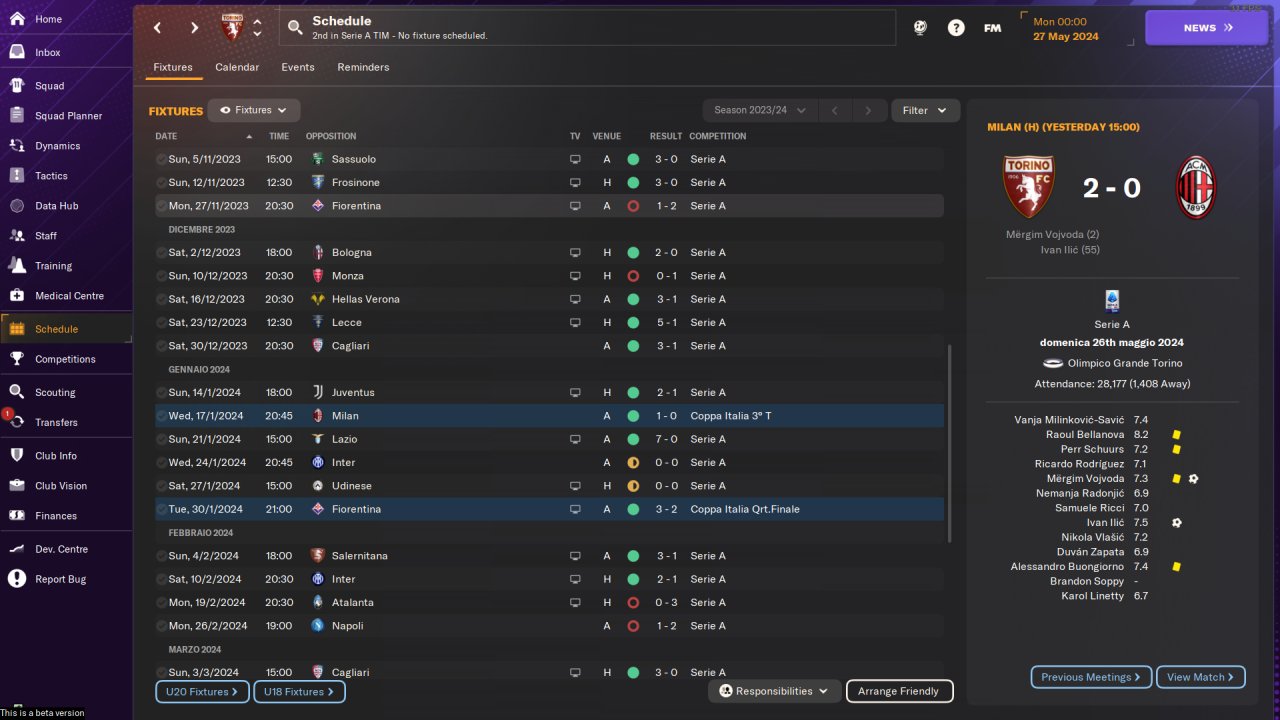Click the Schedule search field
This screenshot has width=1280, height=720.
[x=587, y=28]
